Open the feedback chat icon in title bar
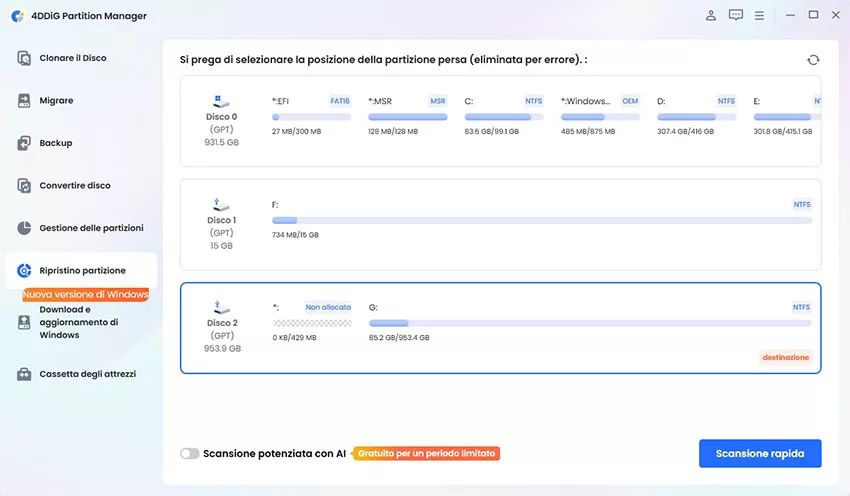850x496 pixels. (736, 15)
